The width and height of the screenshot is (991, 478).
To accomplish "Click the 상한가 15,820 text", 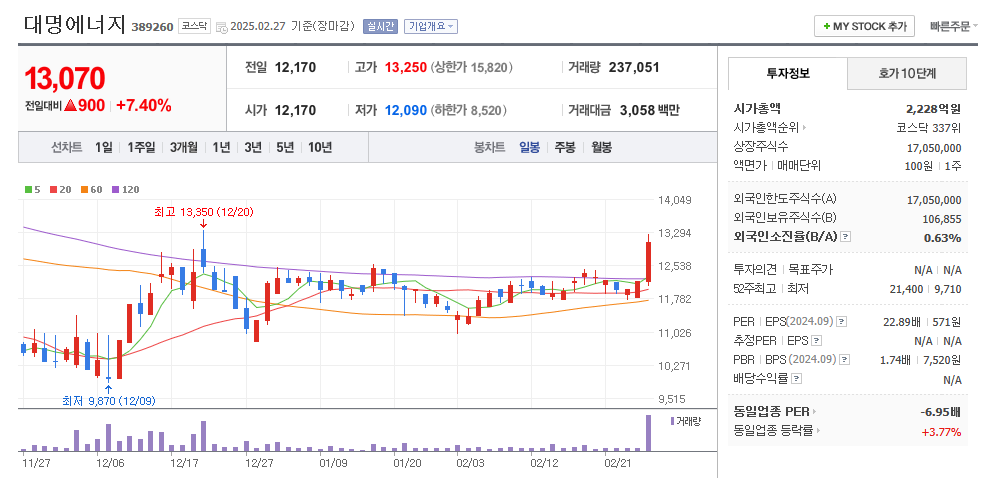I will pyautogui.click(x=471, y=67).
